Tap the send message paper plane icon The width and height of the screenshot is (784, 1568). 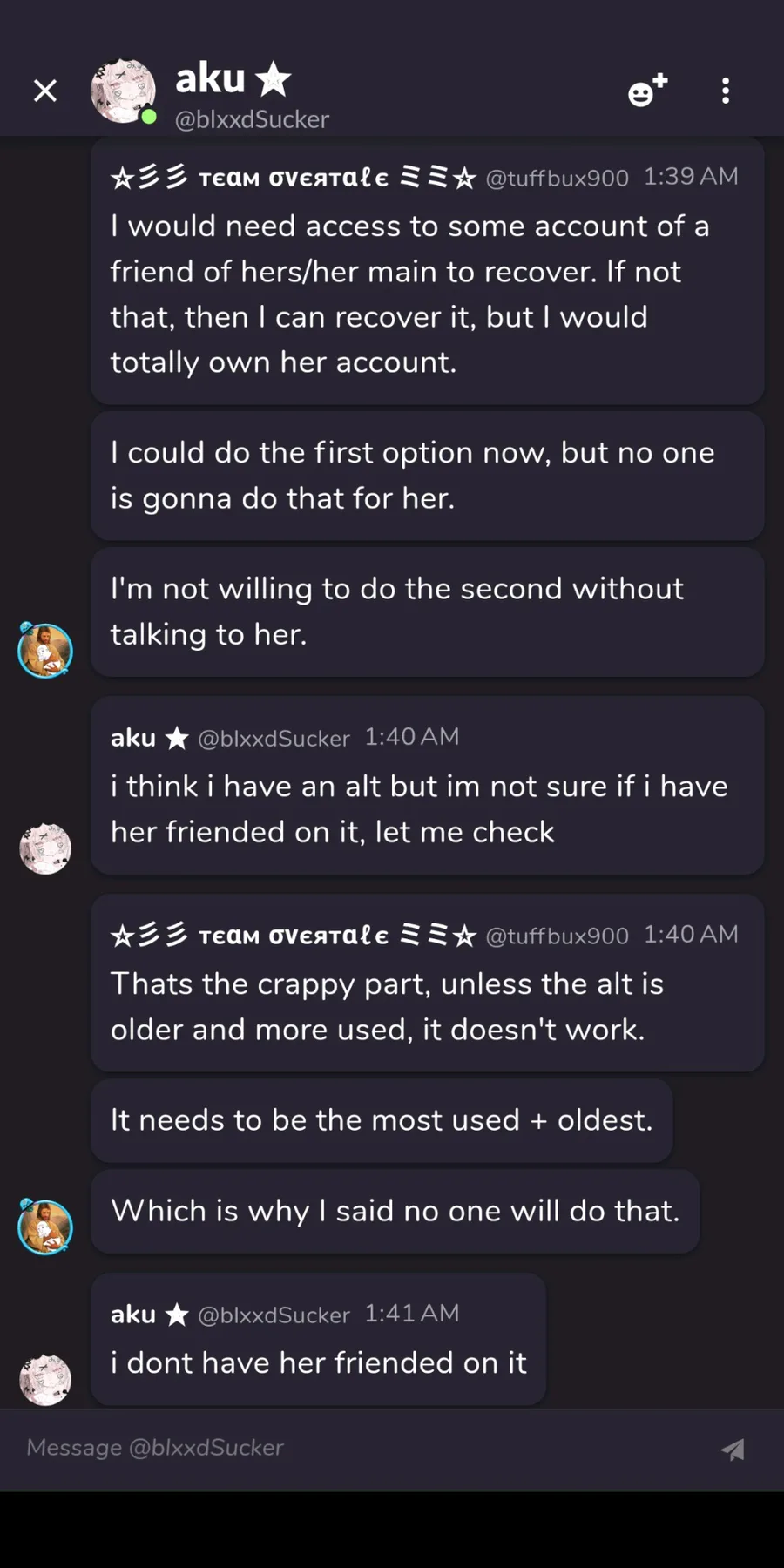(733, 1449)
